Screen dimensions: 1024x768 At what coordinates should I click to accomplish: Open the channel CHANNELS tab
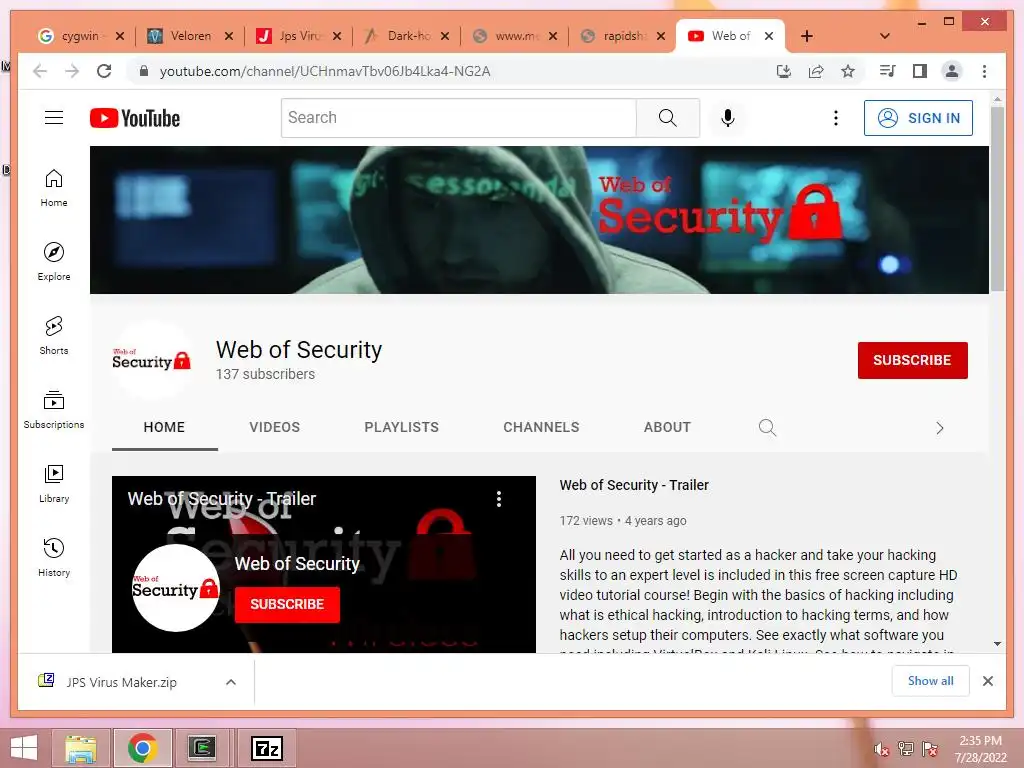pos(541,427)
